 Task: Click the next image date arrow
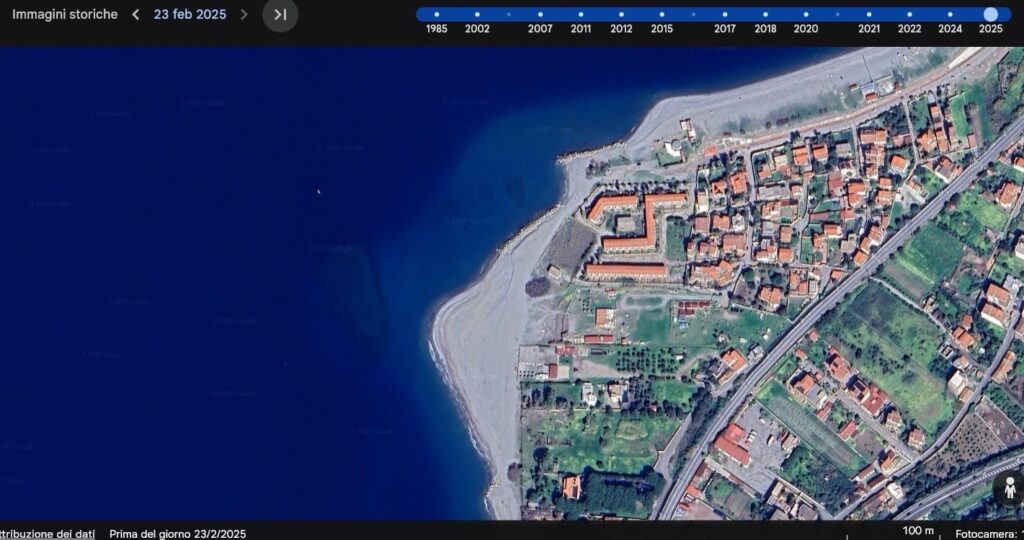click(x=243, y=15)
